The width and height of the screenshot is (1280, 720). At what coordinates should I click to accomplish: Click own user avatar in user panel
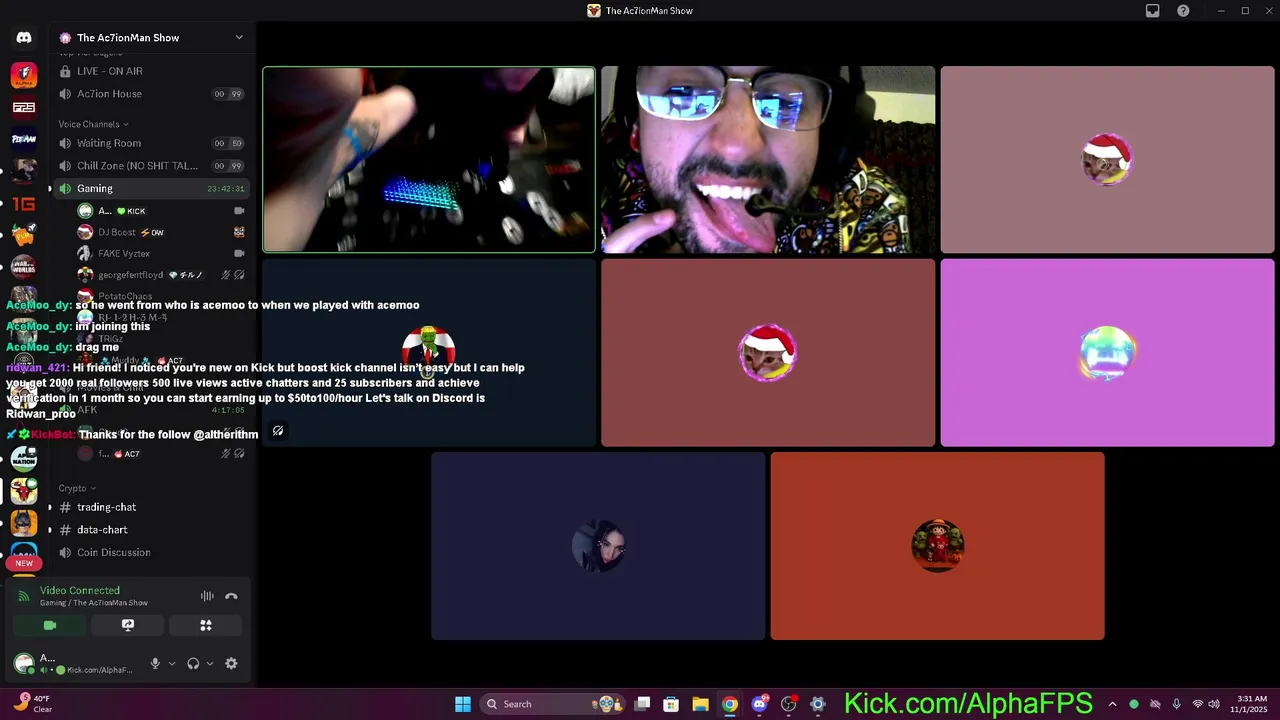24,663
